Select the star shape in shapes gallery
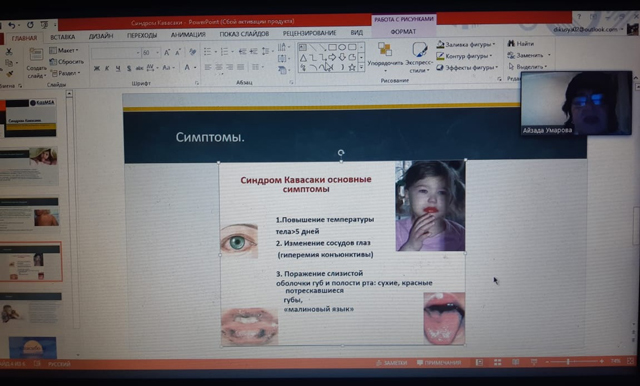The width and height of the screenshot is (640, 386). tap(352, 67)
